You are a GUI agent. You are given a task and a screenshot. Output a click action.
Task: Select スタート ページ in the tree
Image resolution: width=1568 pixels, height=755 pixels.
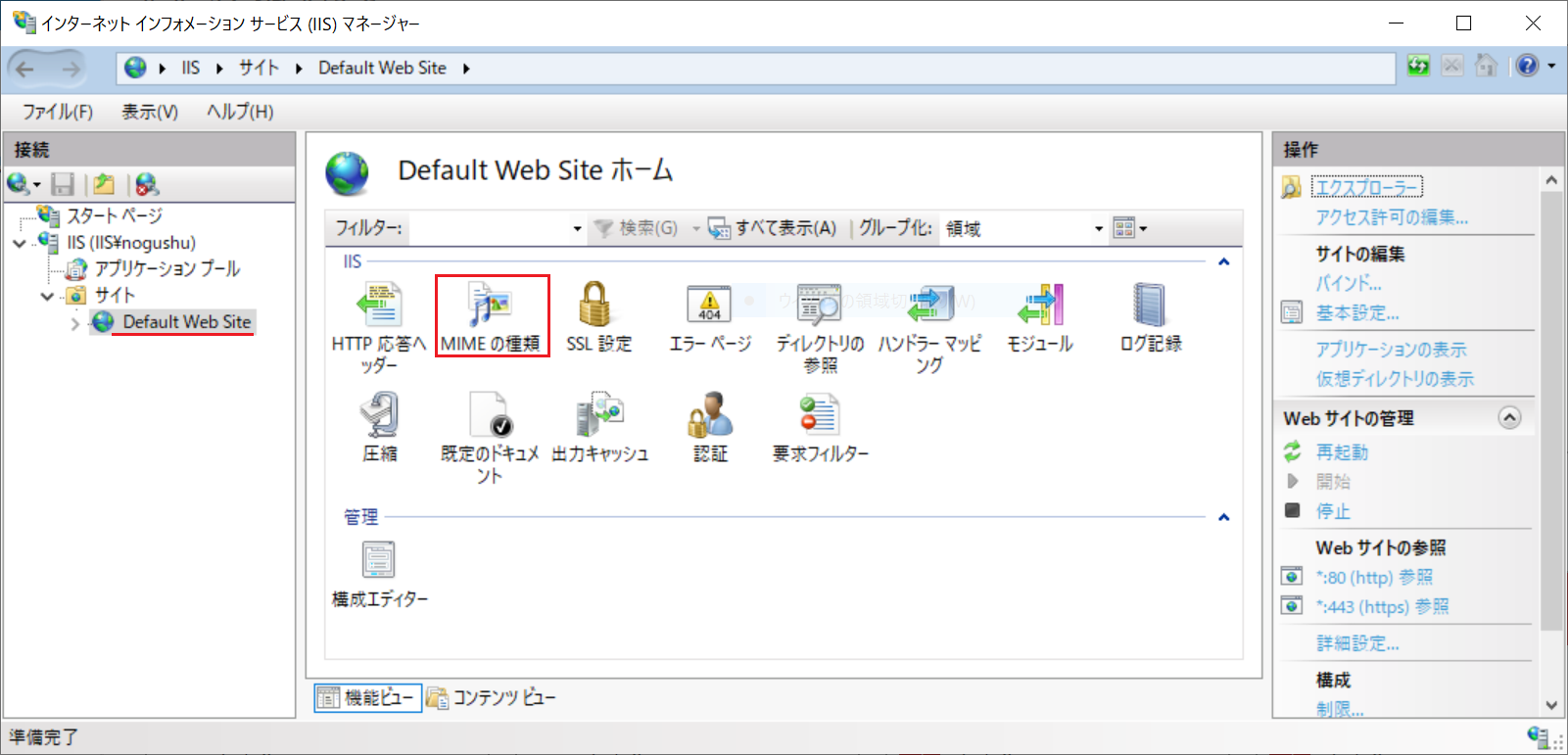pyautogui.click(x=114, y=215)
